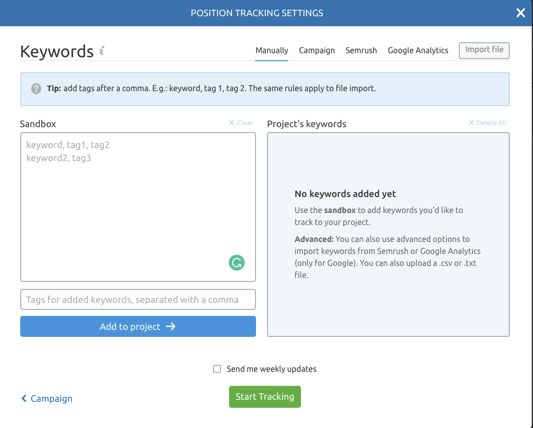Click the back chevron next to Campaign
The height and width of the screenshot is (428, 533).
[x=24, y=398]
